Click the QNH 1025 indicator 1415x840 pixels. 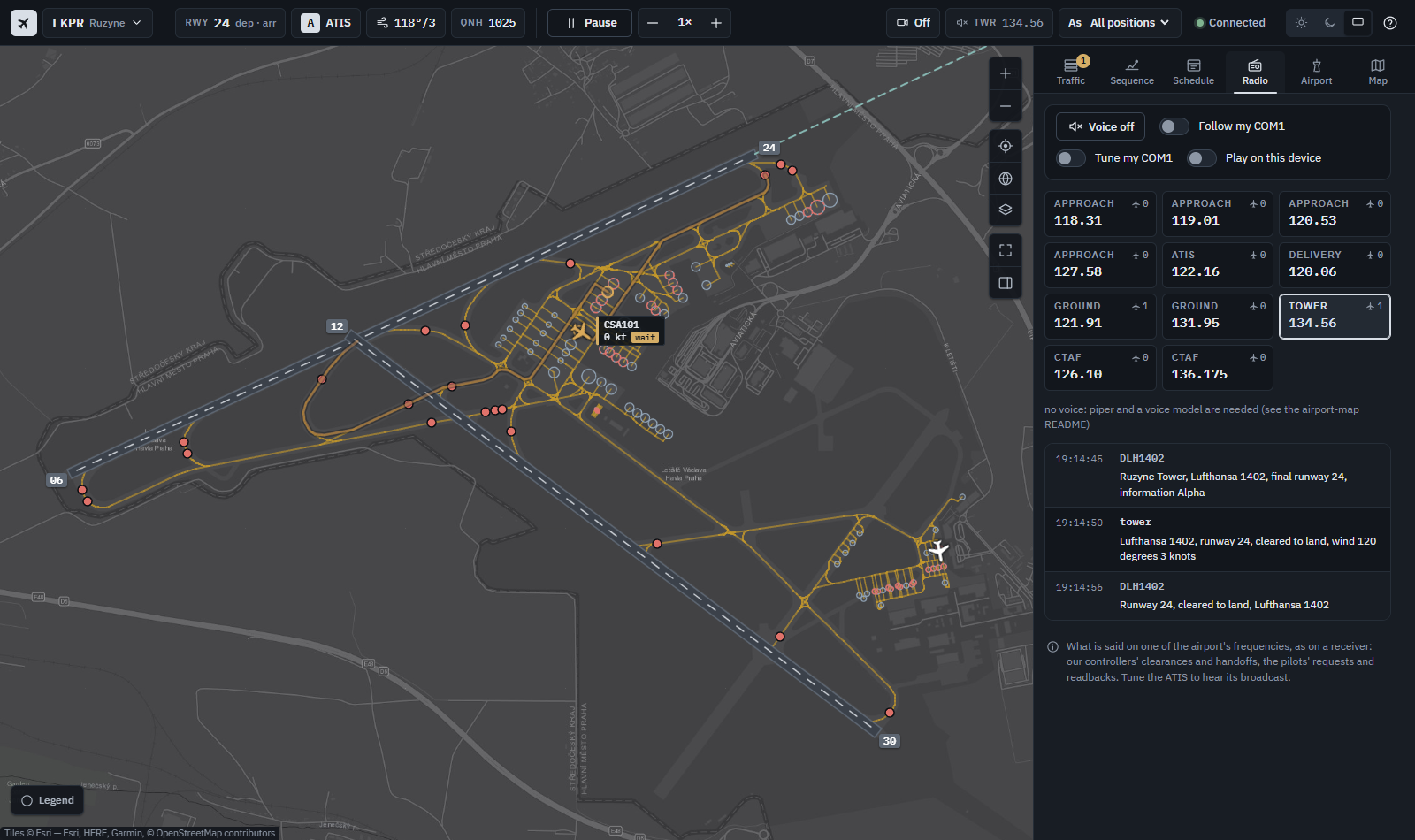488,23
